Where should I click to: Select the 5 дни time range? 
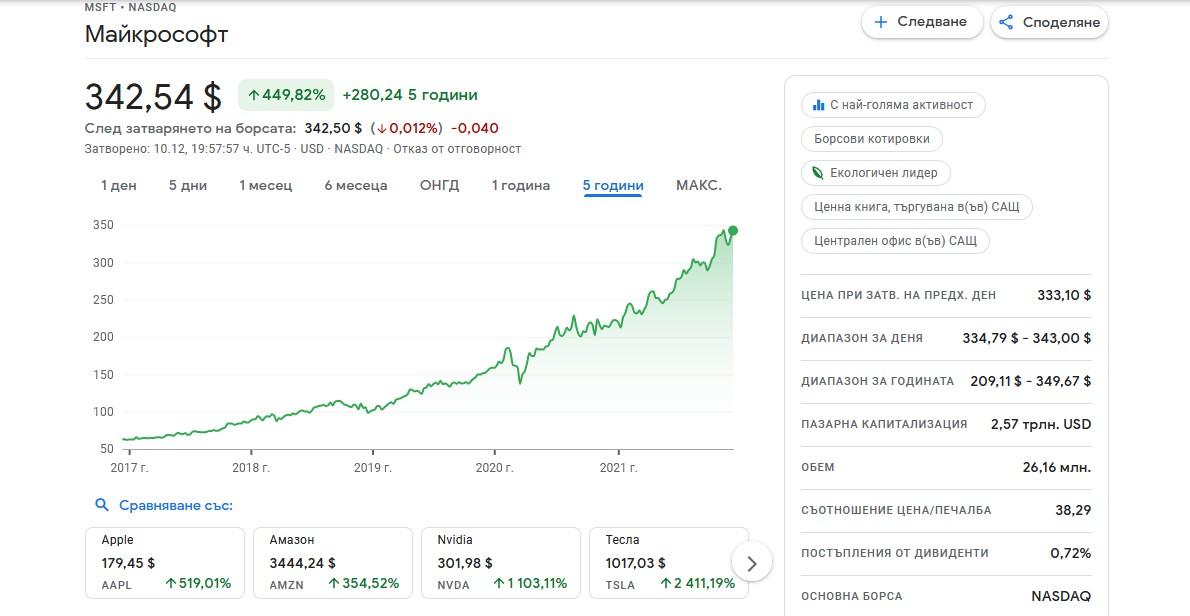tap(188, 186)
